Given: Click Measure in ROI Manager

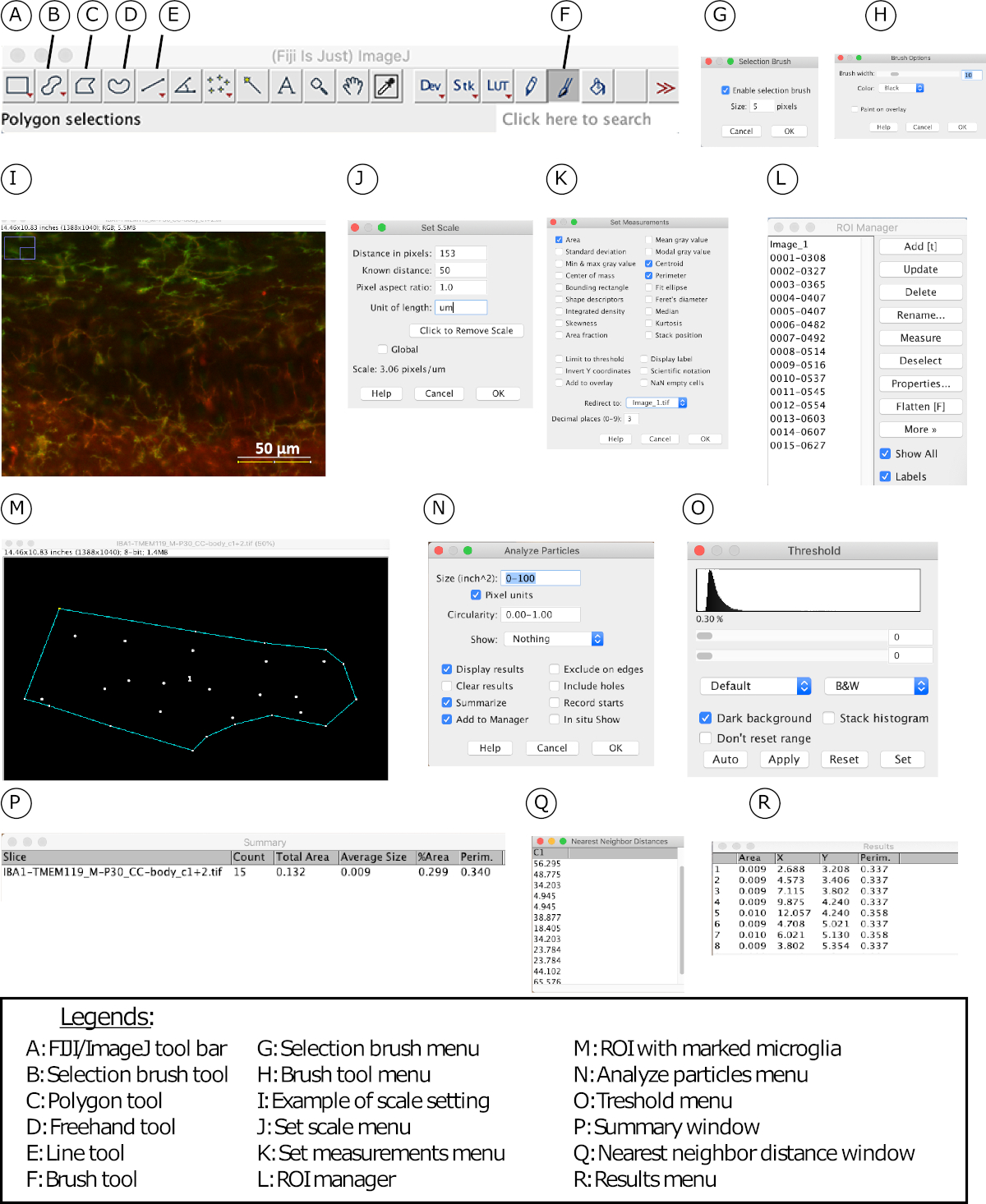Looking at the screenshot, I should pos(920,338).
